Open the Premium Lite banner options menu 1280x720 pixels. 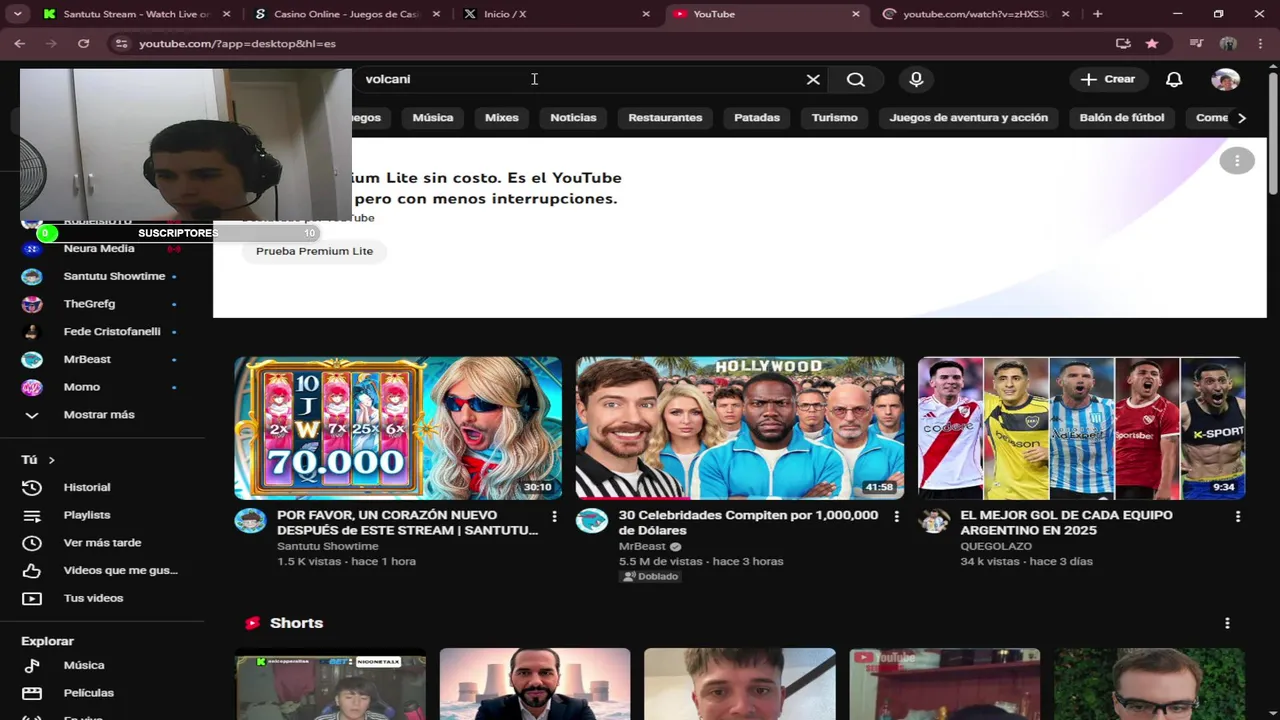[x=1237, y=160]
